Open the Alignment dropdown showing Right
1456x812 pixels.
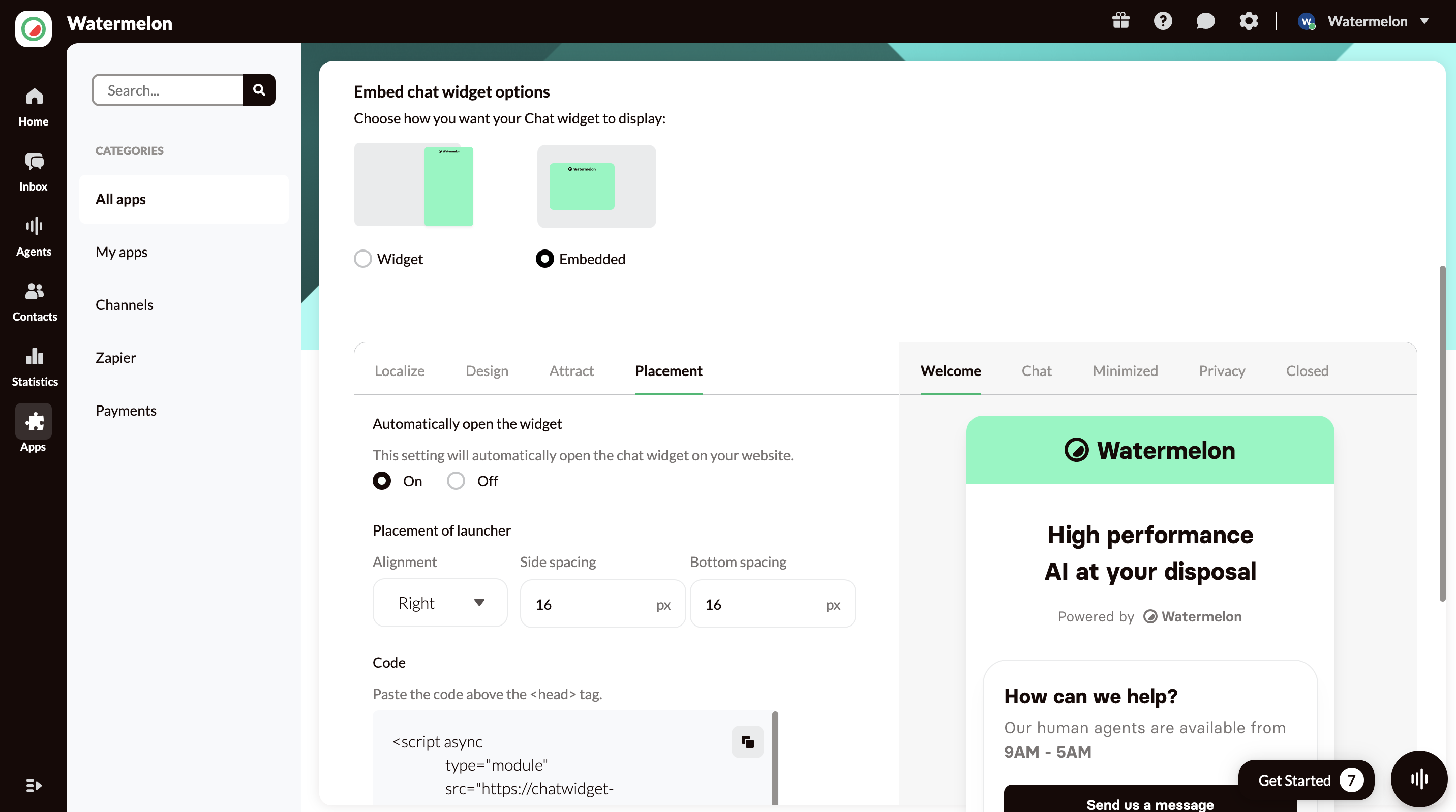(x=440, y=603)
